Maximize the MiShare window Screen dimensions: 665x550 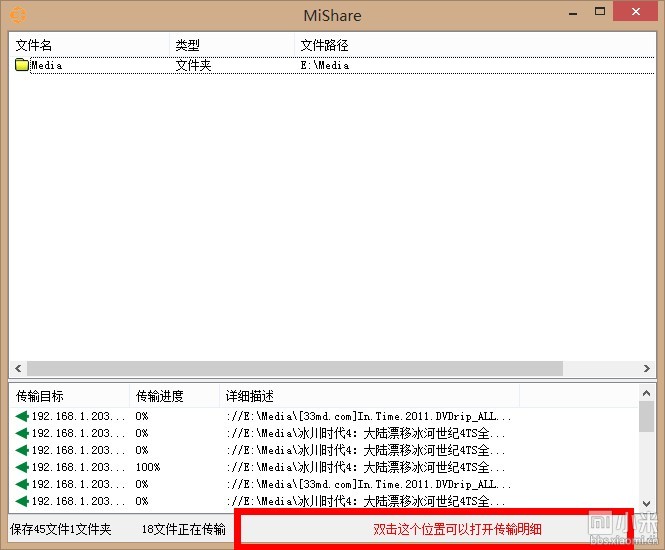(x=600, y=12)
